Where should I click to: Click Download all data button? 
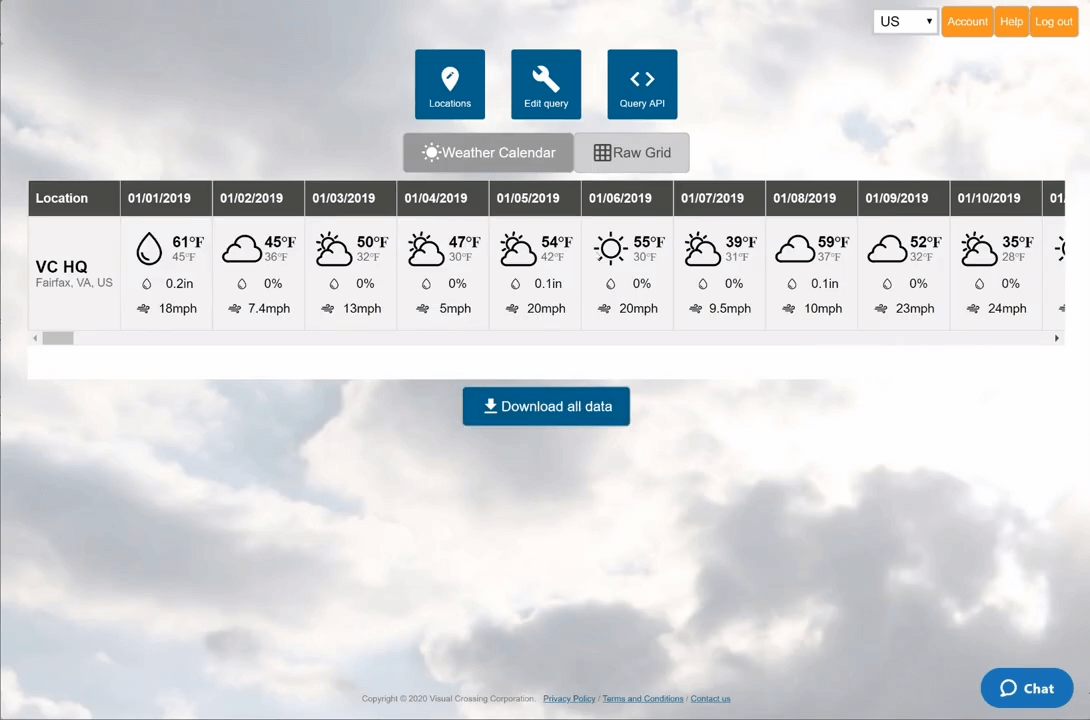546,406
